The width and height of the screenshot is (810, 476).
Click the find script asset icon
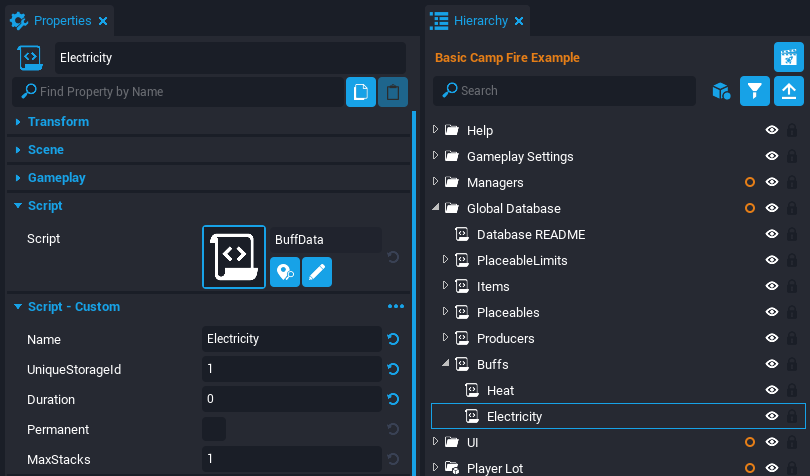click(285, 272)
